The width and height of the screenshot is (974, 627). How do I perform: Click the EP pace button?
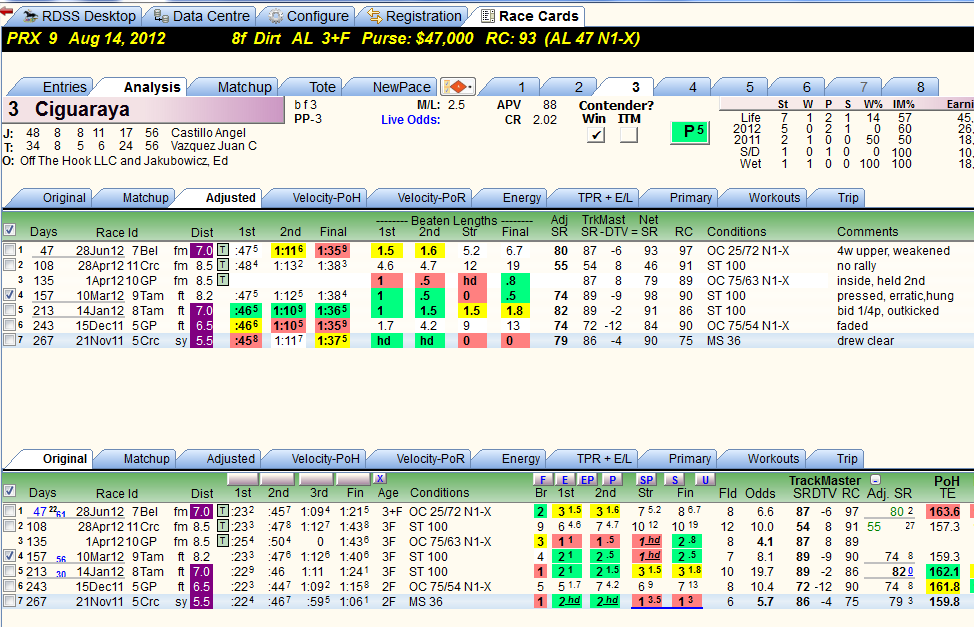point(587,479)
